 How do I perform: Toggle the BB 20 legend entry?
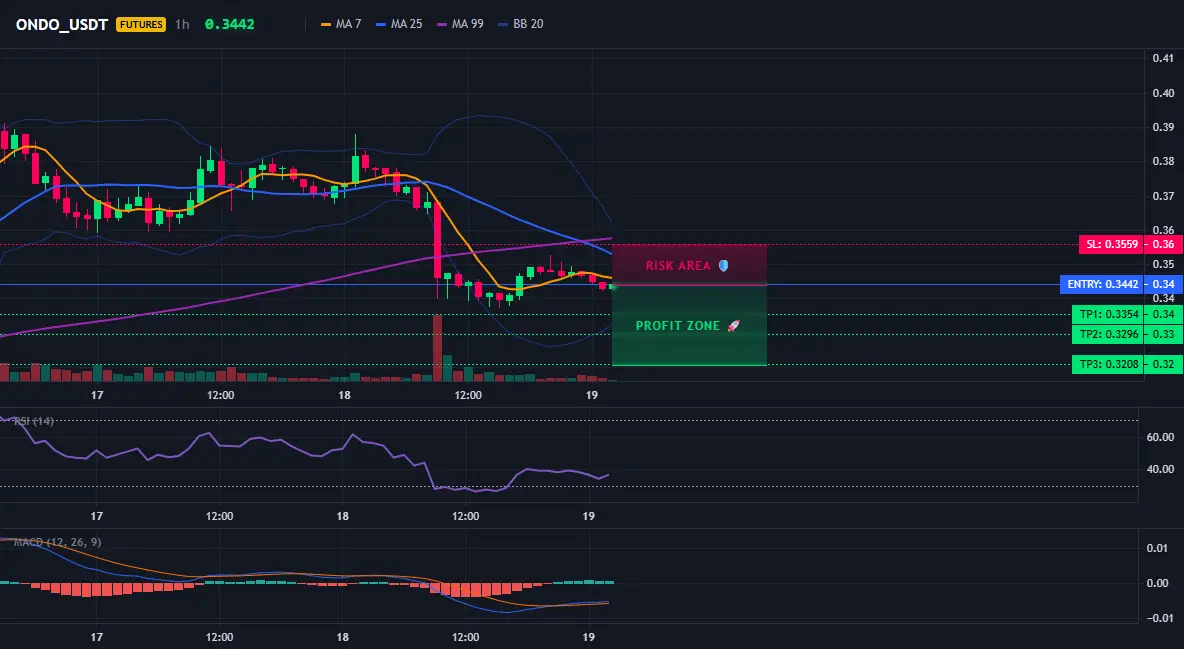point(521,24)
